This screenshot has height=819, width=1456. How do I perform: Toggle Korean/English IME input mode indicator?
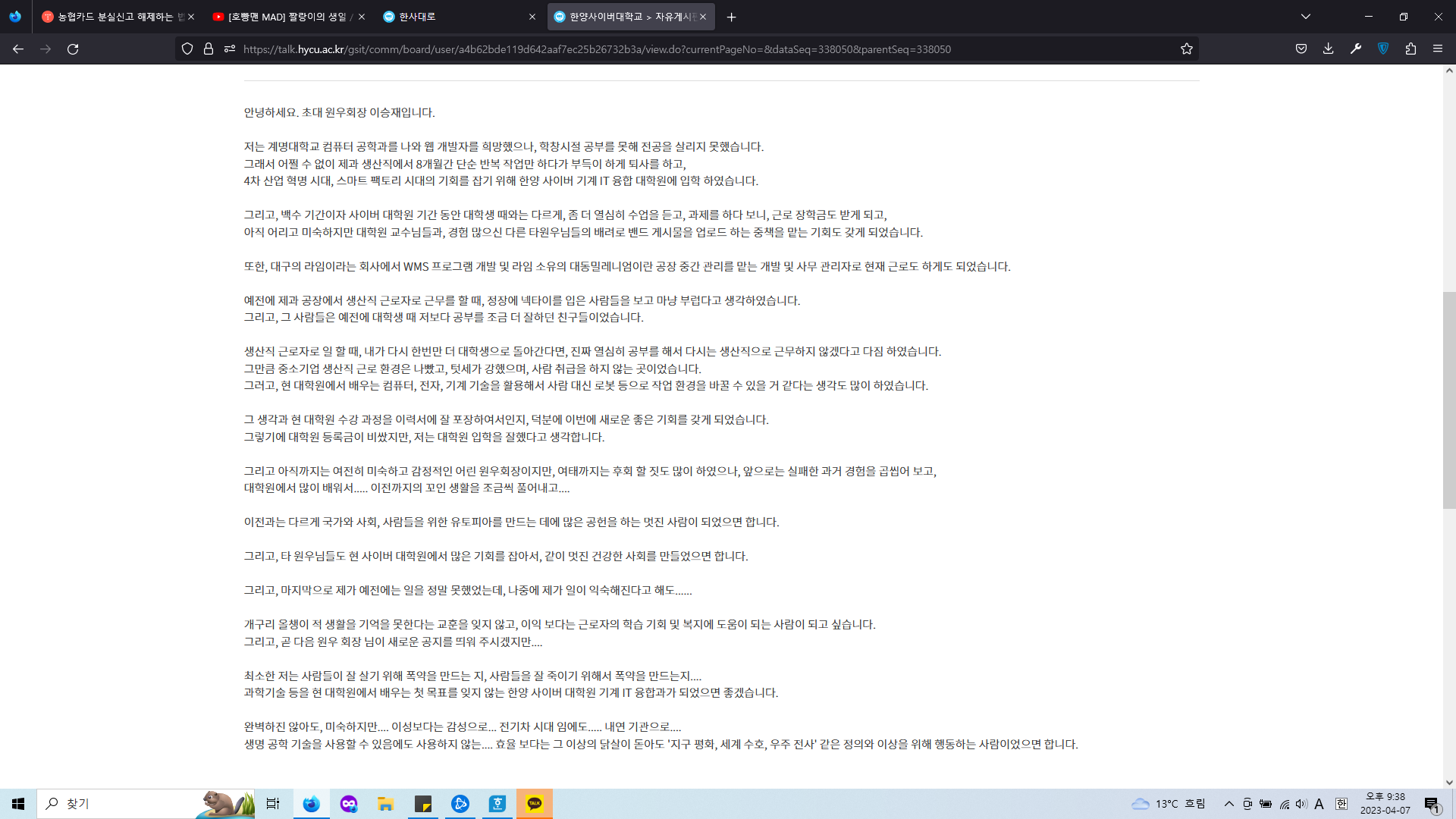[x=1341, y=804]
